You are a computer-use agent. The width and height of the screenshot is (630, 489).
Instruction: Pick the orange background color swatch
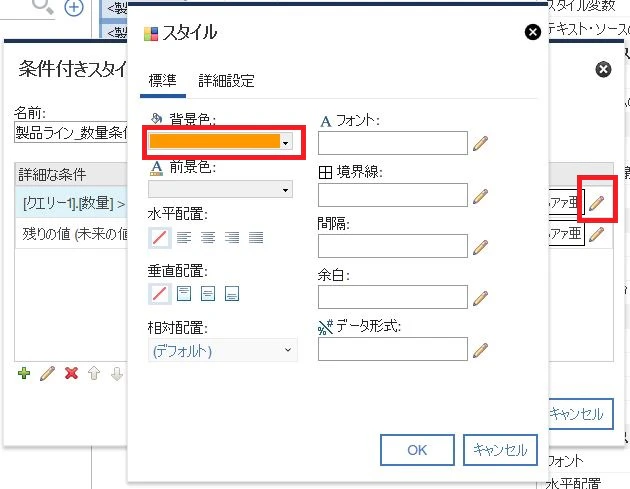(215, 141)
